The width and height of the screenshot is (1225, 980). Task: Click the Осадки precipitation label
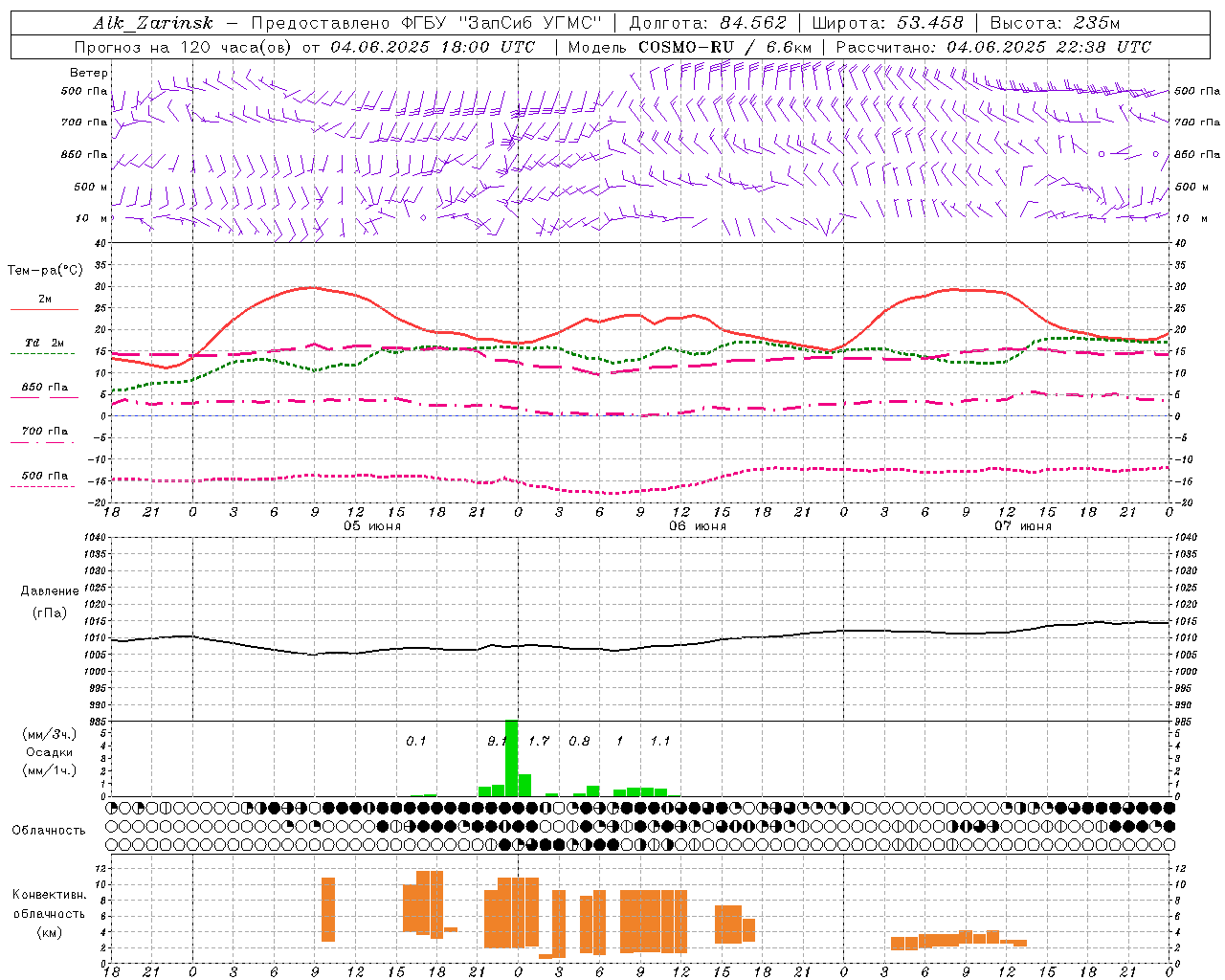(x=50, y=752)
